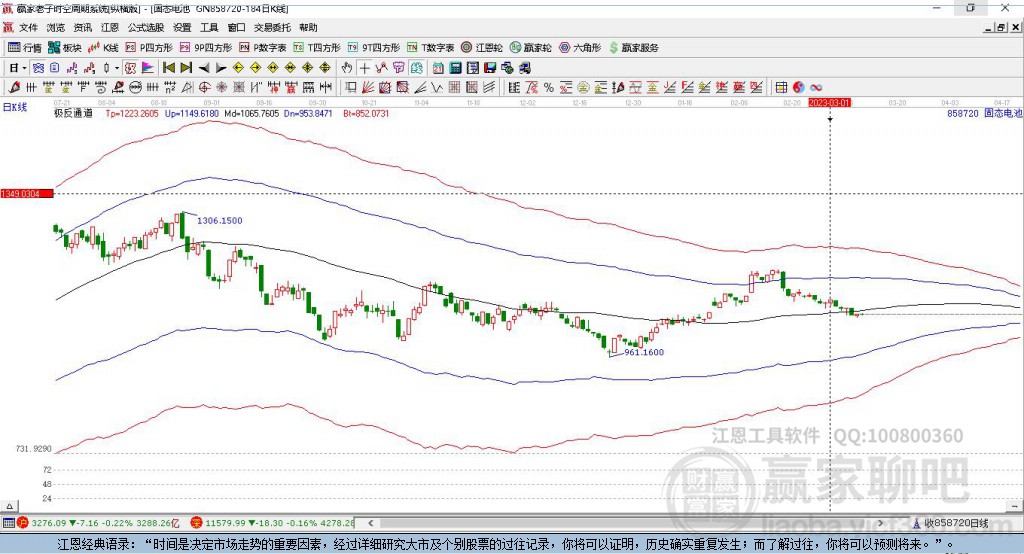The width and height of the screenshot is (1024, 554).
Task: Click the hand pan tool icon
Action: click(347, 68)
